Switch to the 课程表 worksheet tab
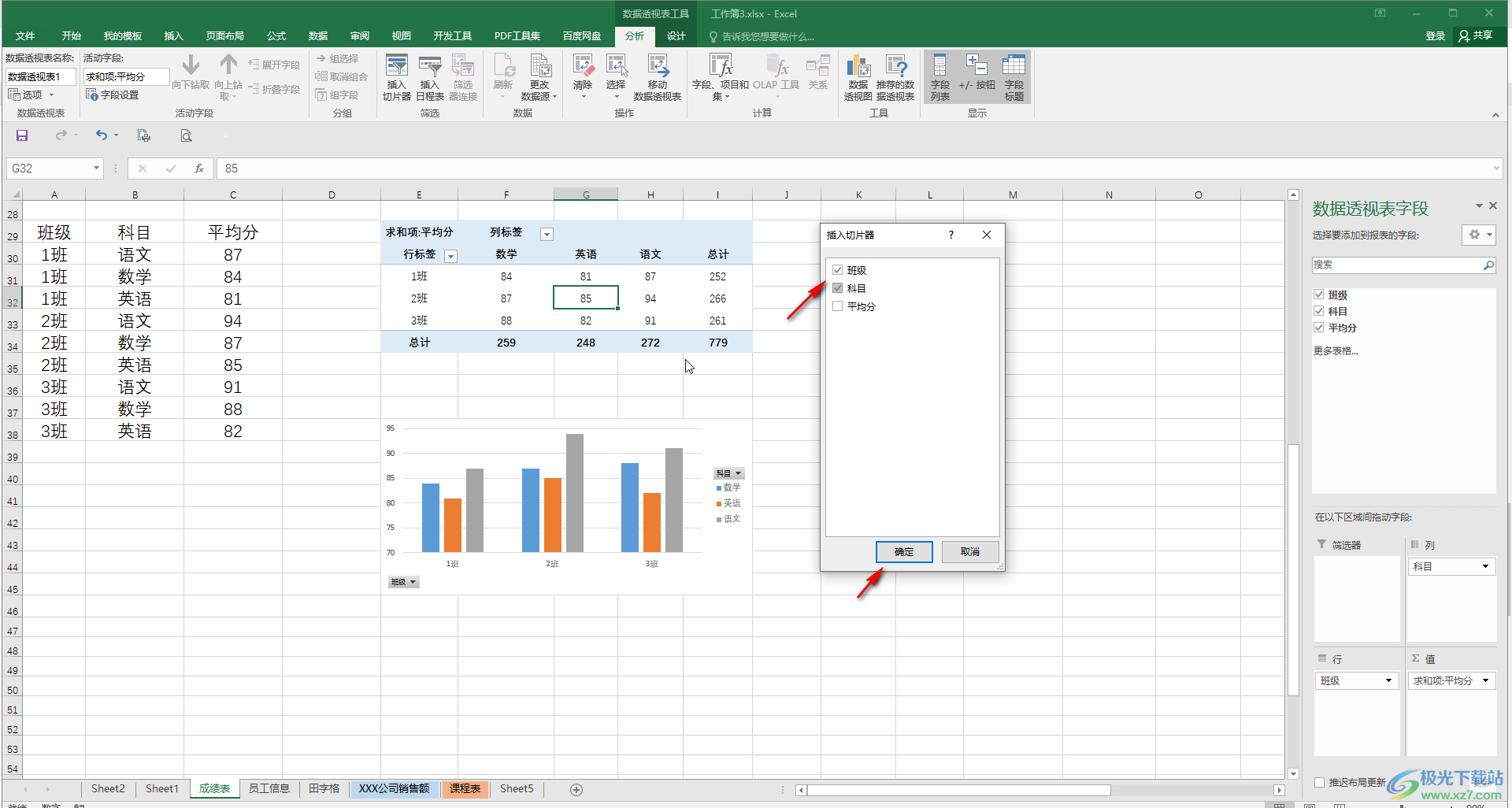 pyautogui.click(x=465, y=789)
